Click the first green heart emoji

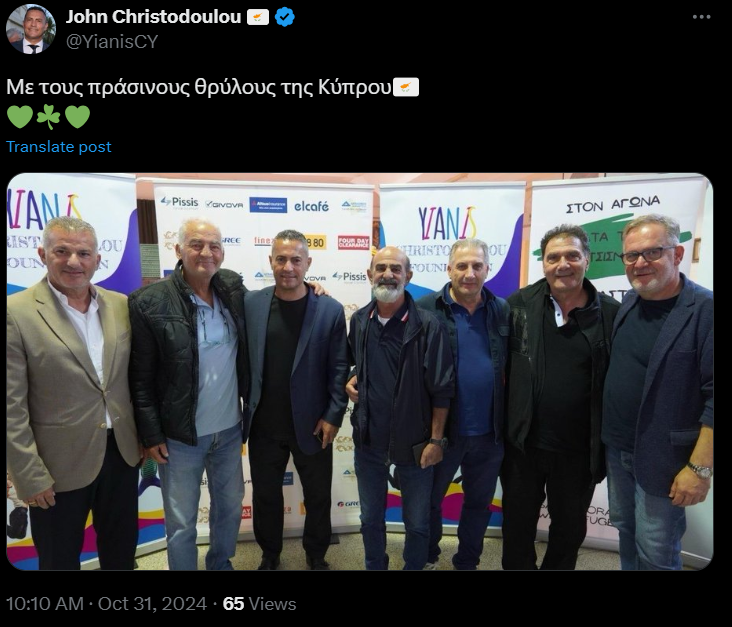20,117
